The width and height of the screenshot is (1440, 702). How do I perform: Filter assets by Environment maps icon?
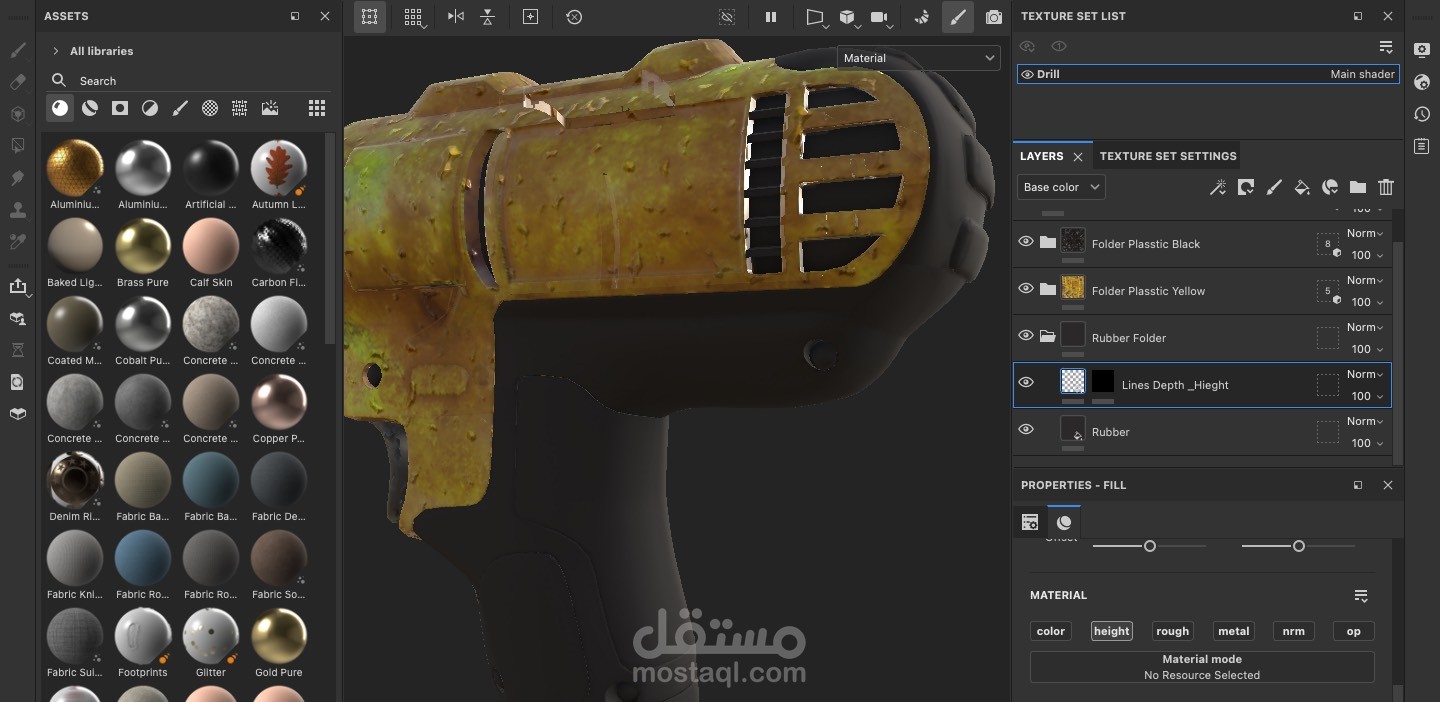click(x=270, y=108)
